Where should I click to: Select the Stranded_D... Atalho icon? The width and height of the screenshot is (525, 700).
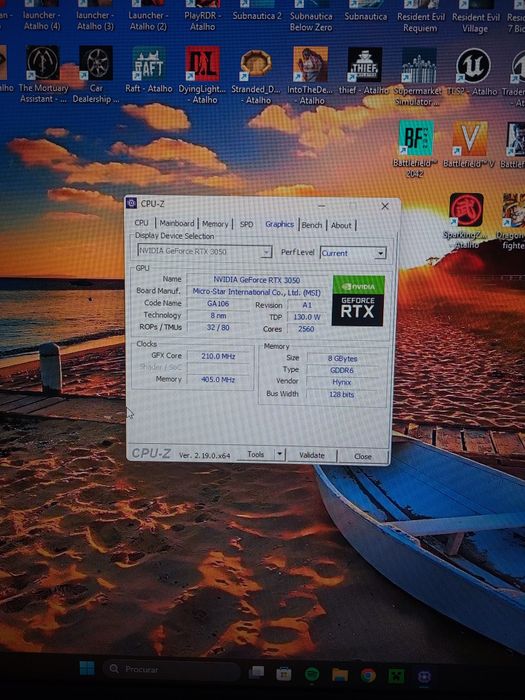tap(256, 76)
